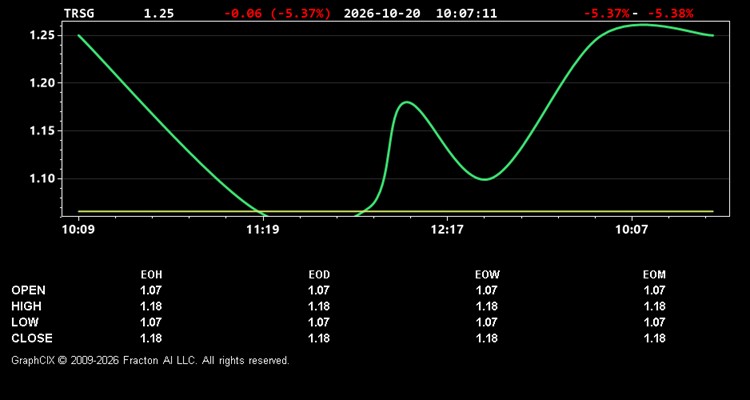Select the HIGH value under EOW

(487, 306)
